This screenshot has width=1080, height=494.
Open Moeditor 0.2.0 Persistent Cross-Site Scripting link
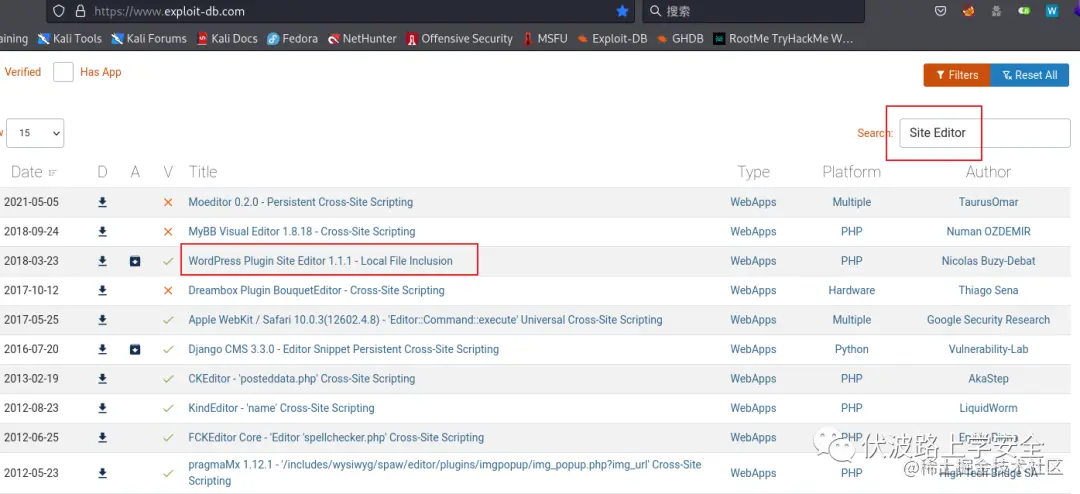tap(300, 202)
